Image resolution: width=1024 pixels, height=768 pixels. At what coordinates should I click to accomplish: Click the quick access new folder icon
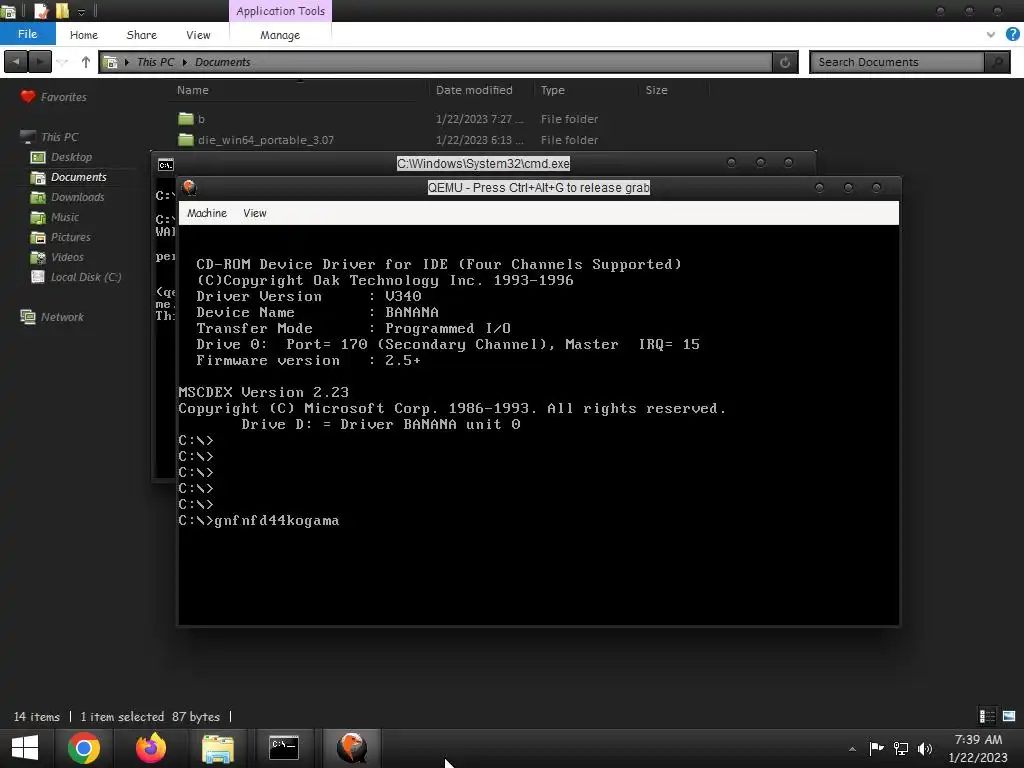click(63, 11)
